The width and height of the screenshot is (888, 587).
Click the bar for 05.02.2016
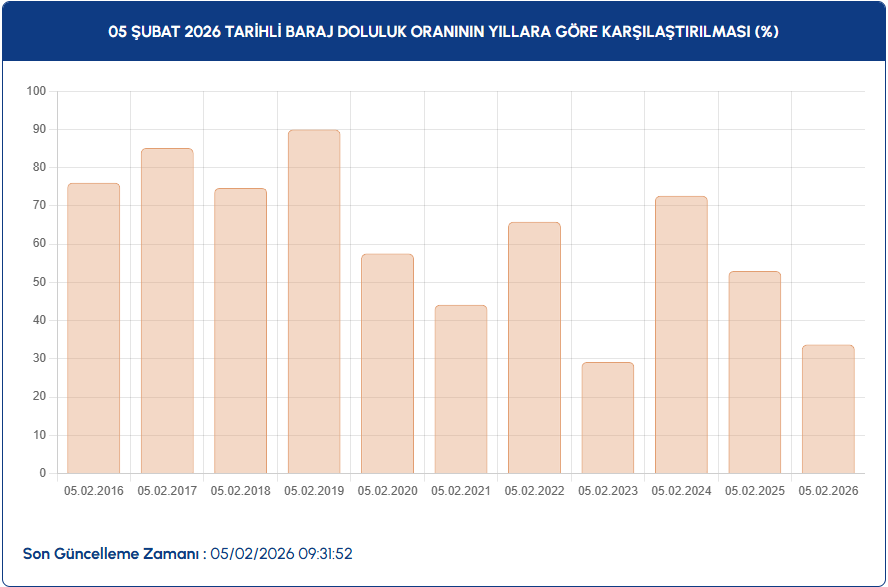coord(94,328)
